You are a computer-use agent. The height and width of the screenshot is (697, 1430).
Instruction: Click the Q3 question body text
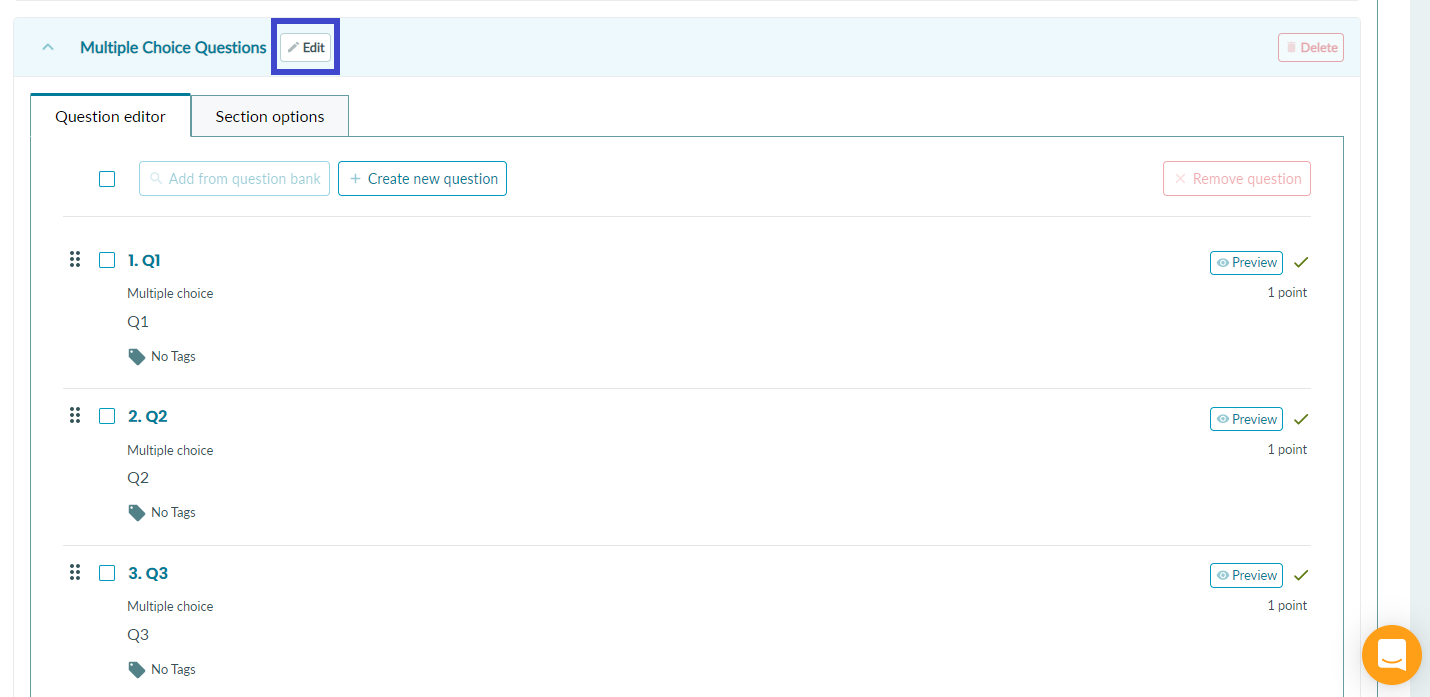click(x=138, y=635)
